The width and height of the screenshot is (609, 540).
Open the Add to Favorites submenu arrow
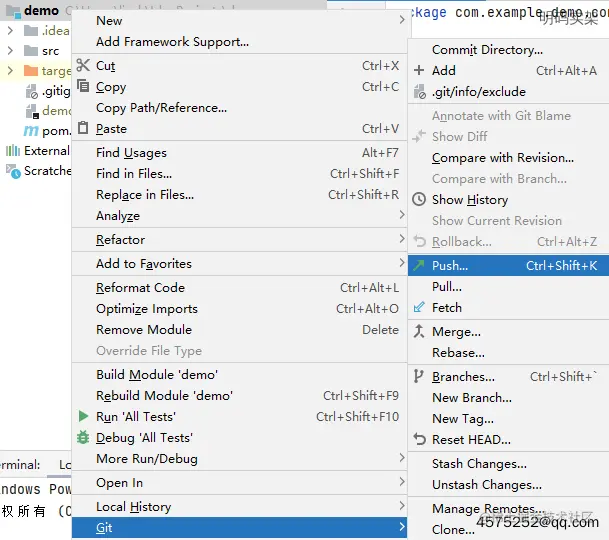click(x=402, y=263)
